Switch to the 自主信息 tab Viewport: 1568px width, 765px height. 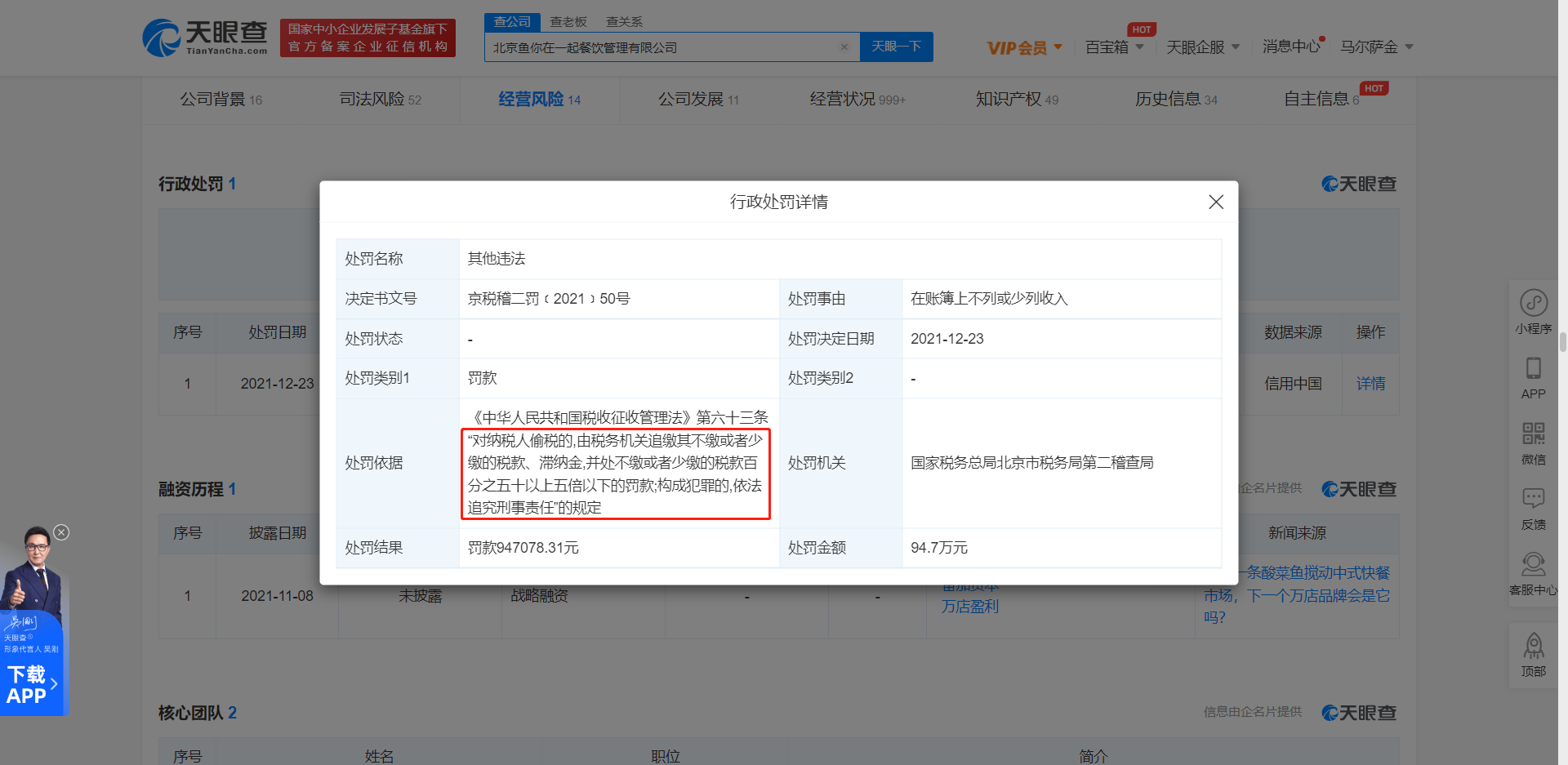click(1321, 100)
